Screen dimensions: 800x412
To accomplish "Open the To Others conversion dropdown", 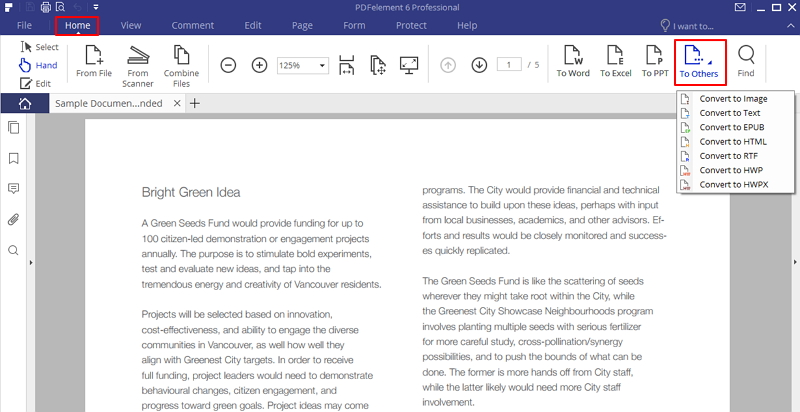I will coord(699,62).
